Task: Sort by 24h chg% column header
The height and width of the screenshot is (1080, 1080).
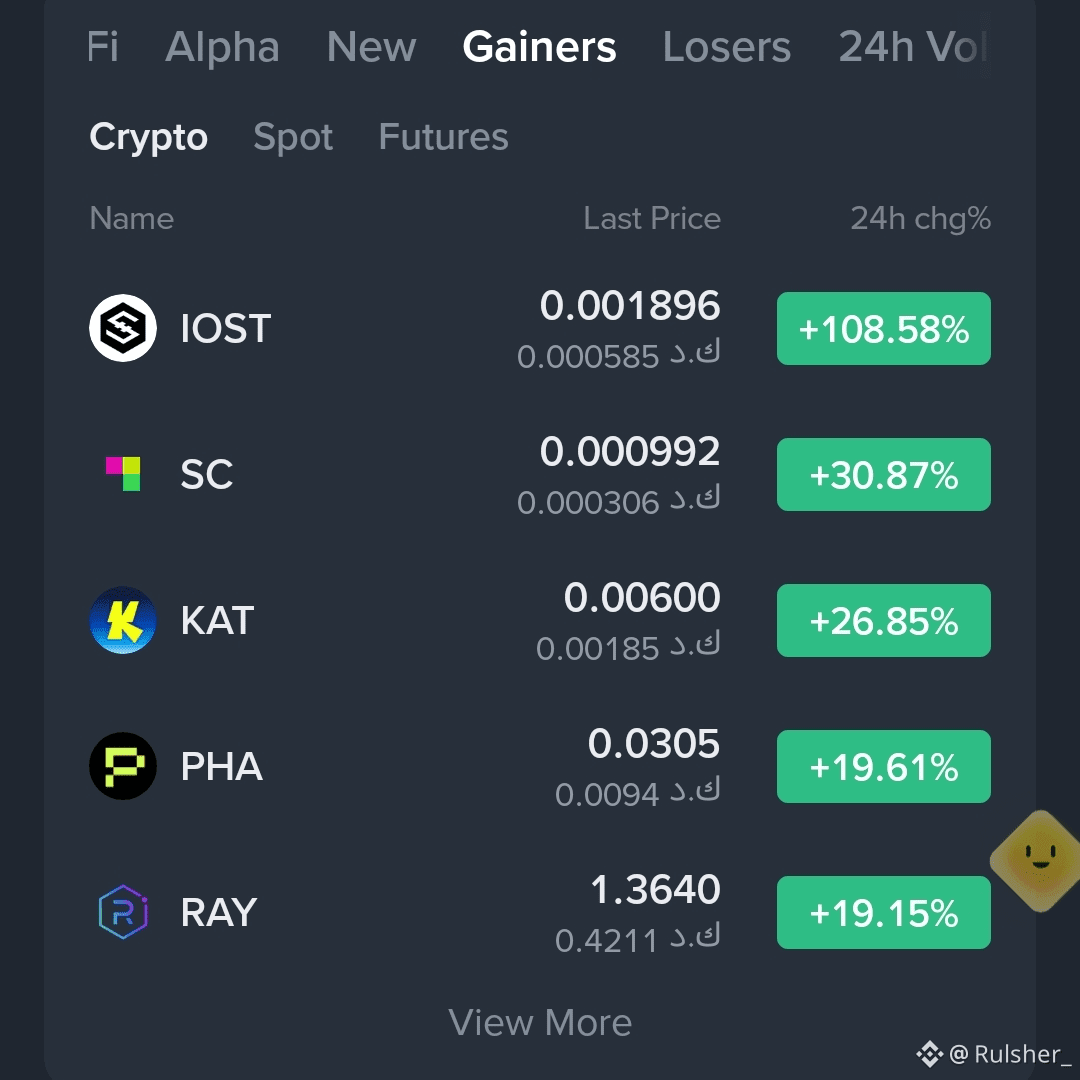Action: [x=921, y=218]
